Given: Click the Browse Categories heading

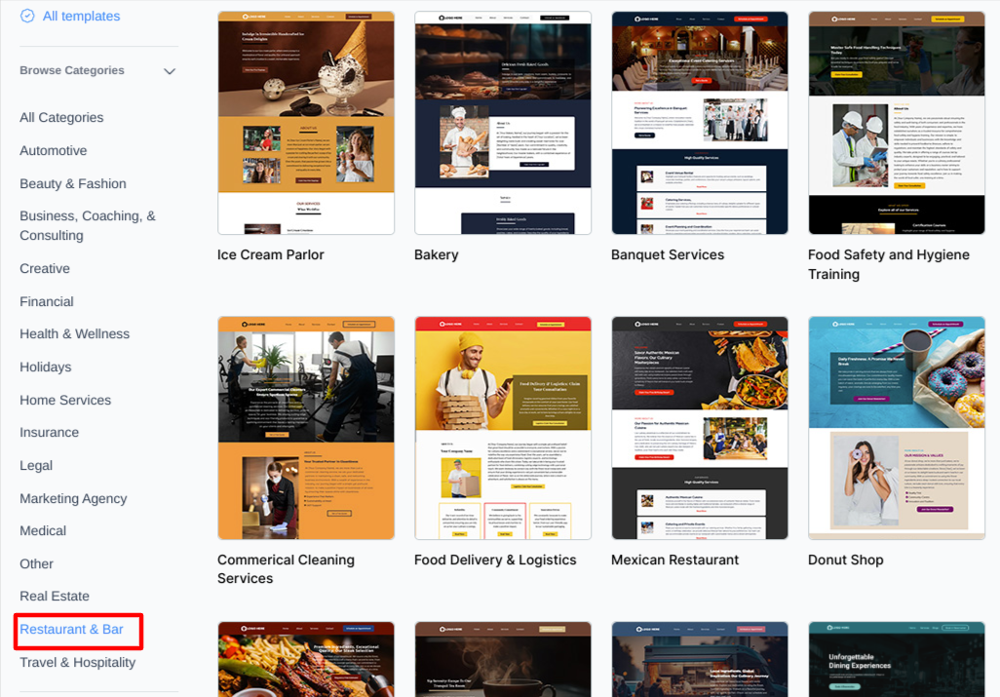Looking at the screenshot, I should (72, 70).
